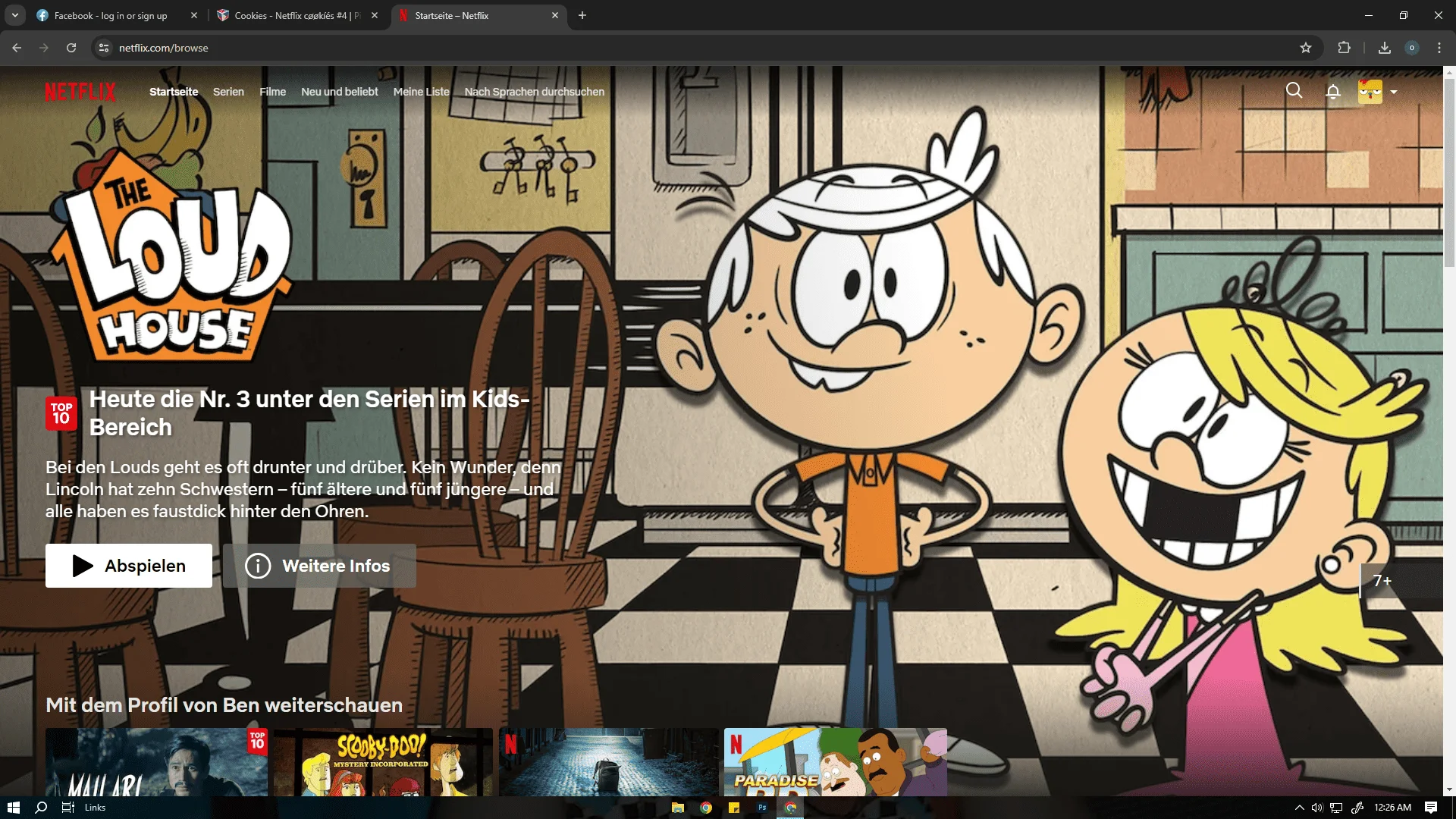The height and width of the screenshot is (819, 1456).
Task: Select the Startseite – Netflix tab
Action: click(x=478, y=15)
